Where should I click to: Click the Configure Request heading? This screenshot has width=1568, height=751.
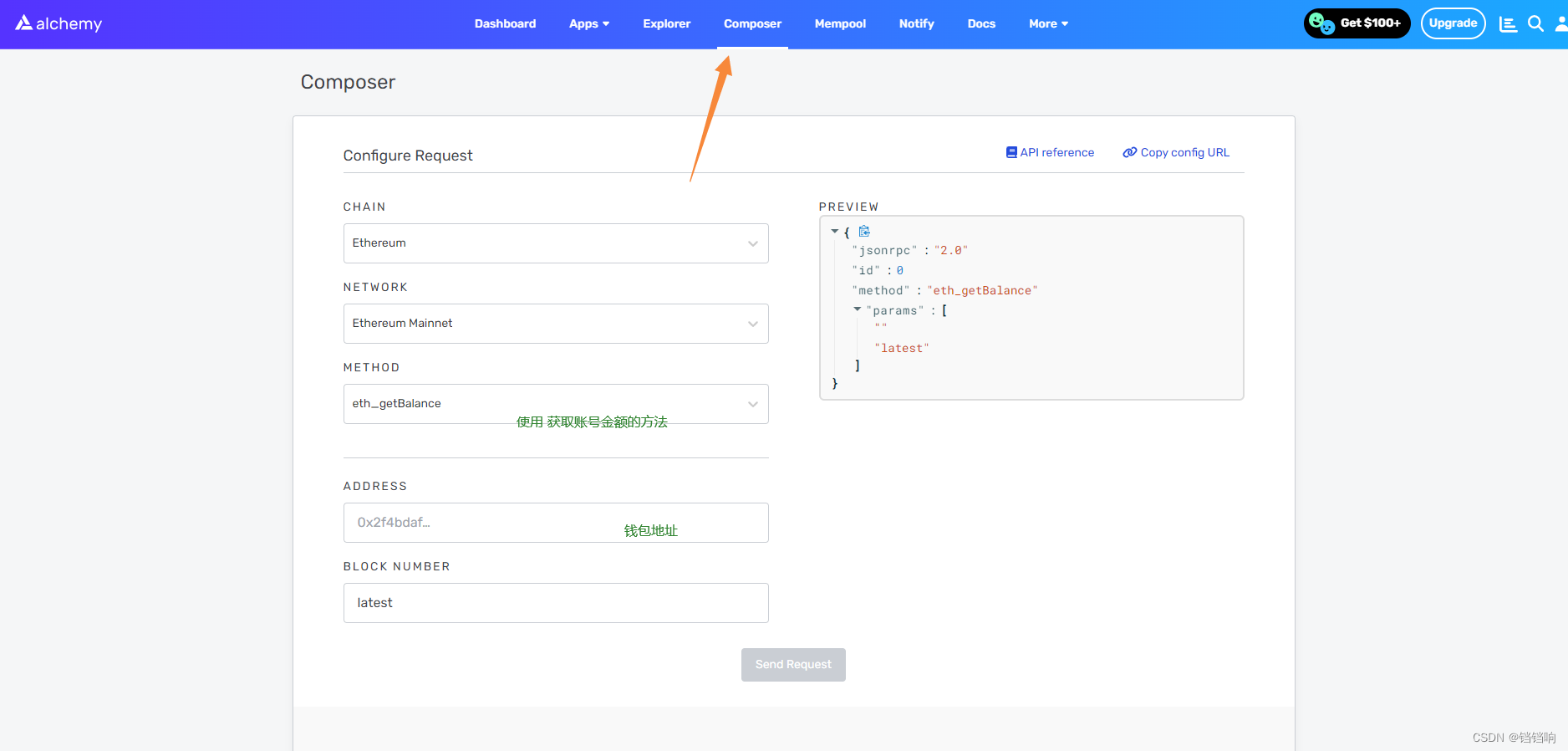408,156
